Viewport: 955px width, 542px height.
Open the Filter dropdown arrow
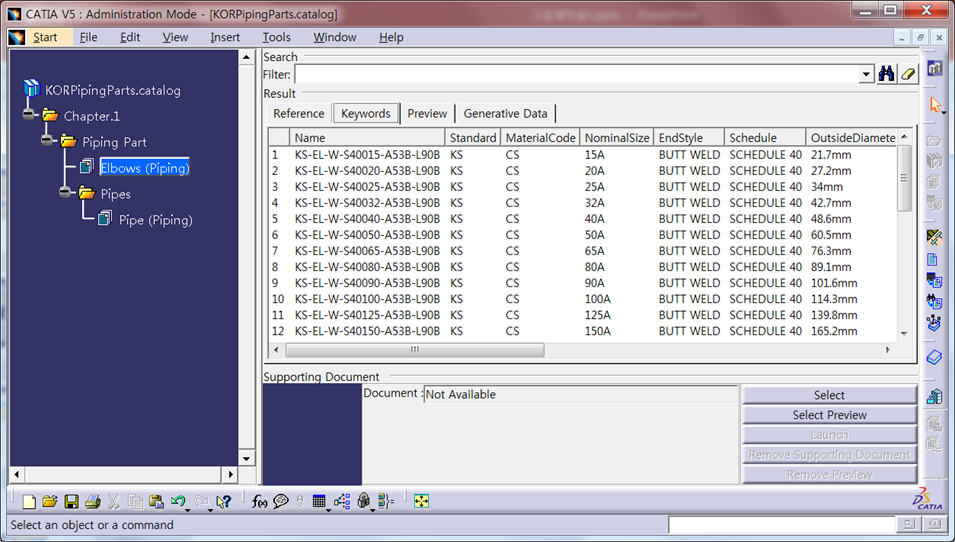(x=866, y=74)
